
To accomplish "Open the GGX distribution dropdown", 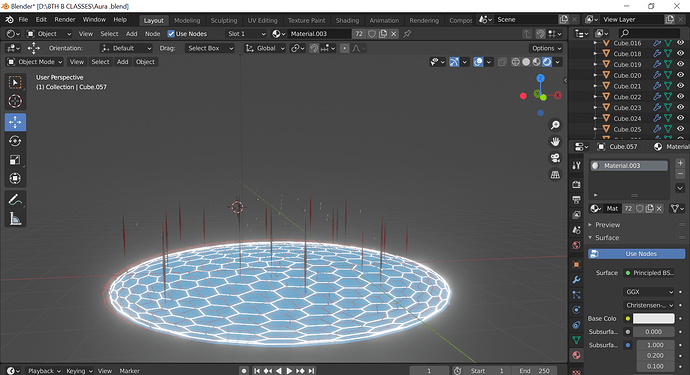I will [649, 292].
